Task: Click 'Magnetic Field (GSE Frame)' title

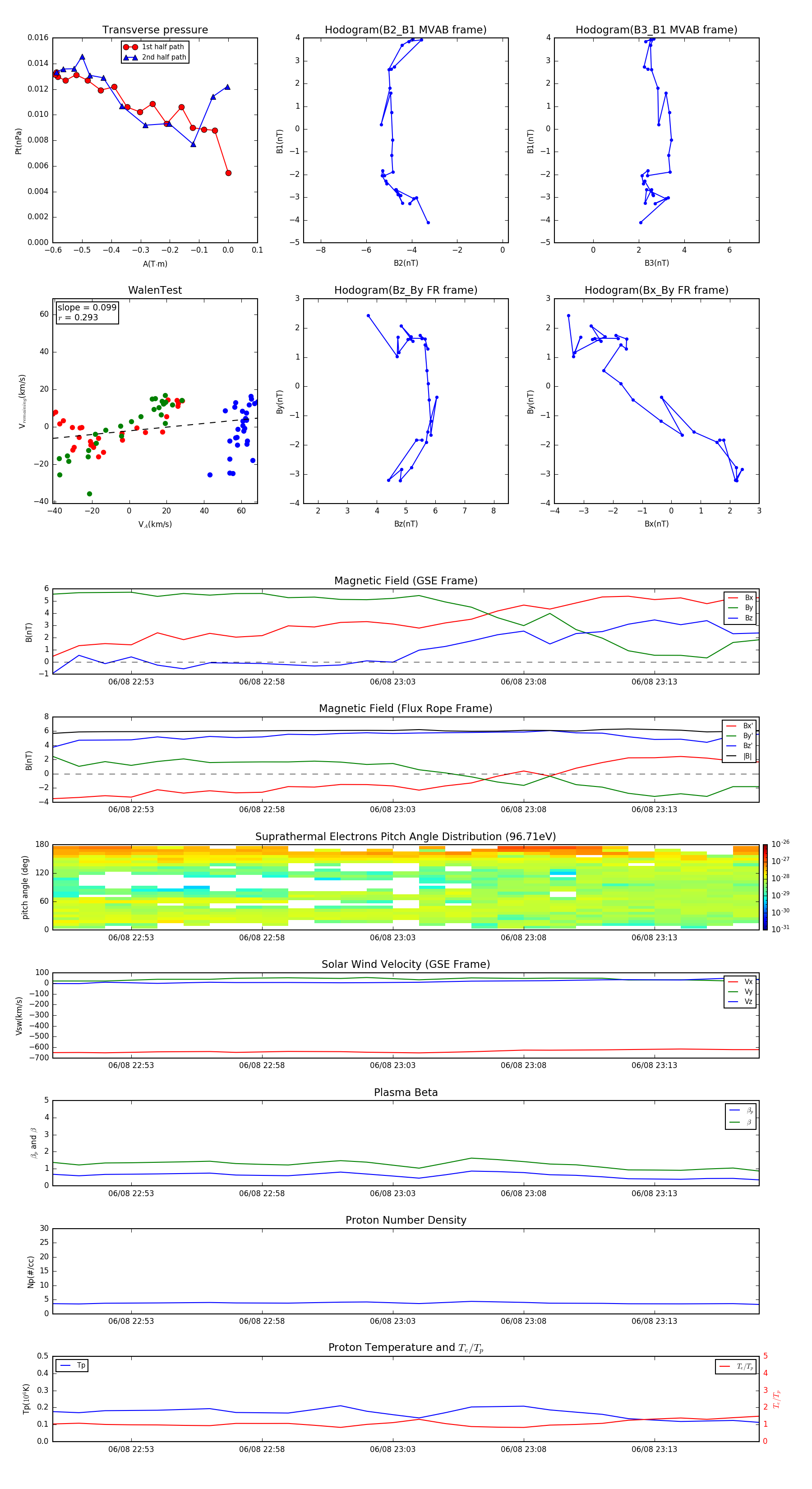Action: pyautogui.click(x=406, y=580)
